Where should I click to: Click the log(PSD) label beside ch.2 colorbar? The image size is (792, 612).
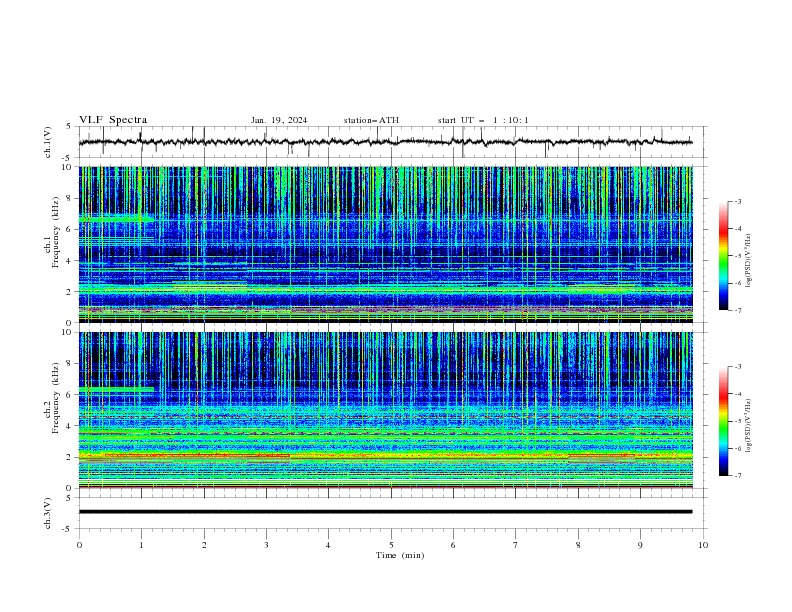point(749,425)
